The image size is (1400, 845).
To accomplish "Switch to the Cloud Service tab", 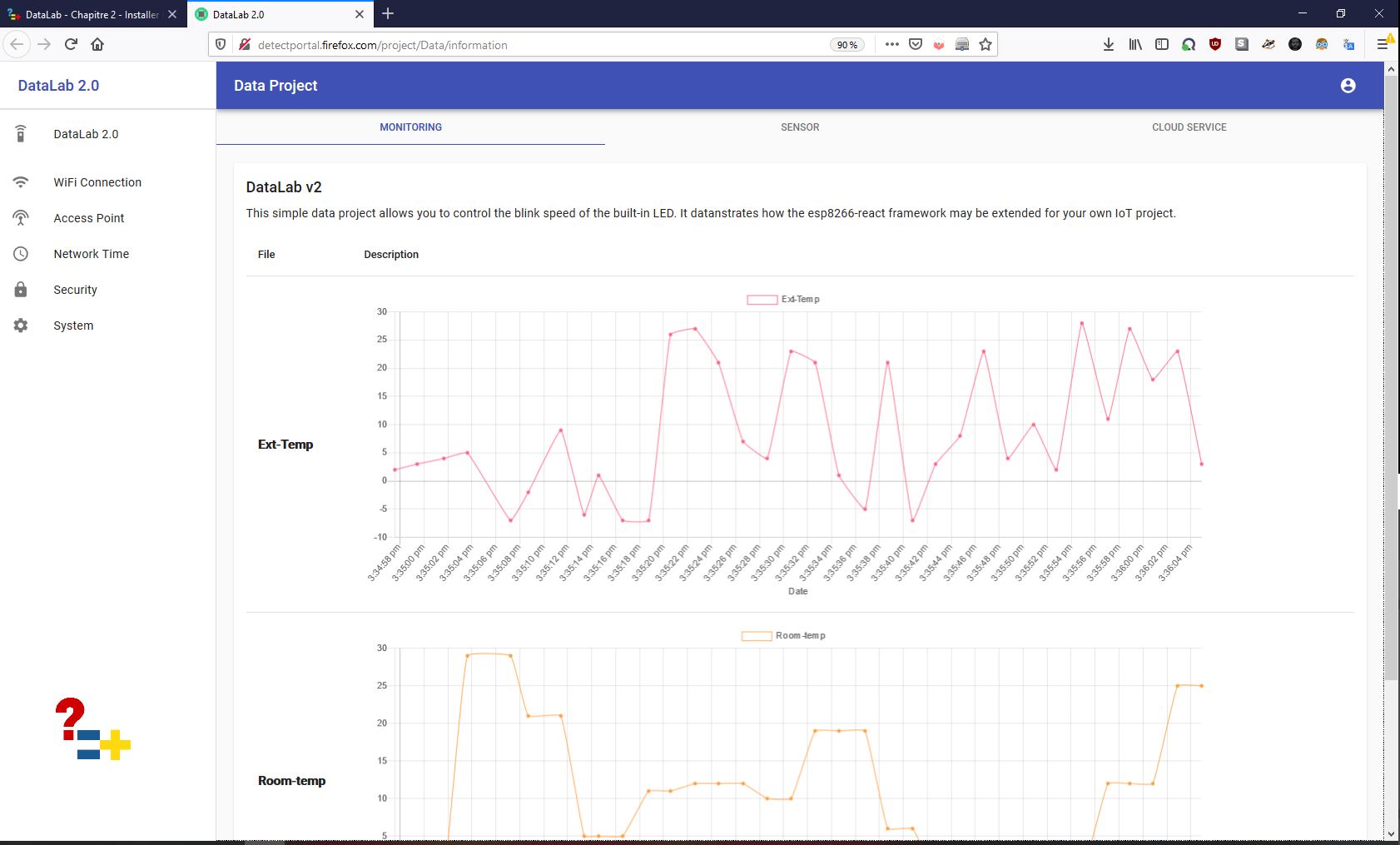I will coord(1189,127).
